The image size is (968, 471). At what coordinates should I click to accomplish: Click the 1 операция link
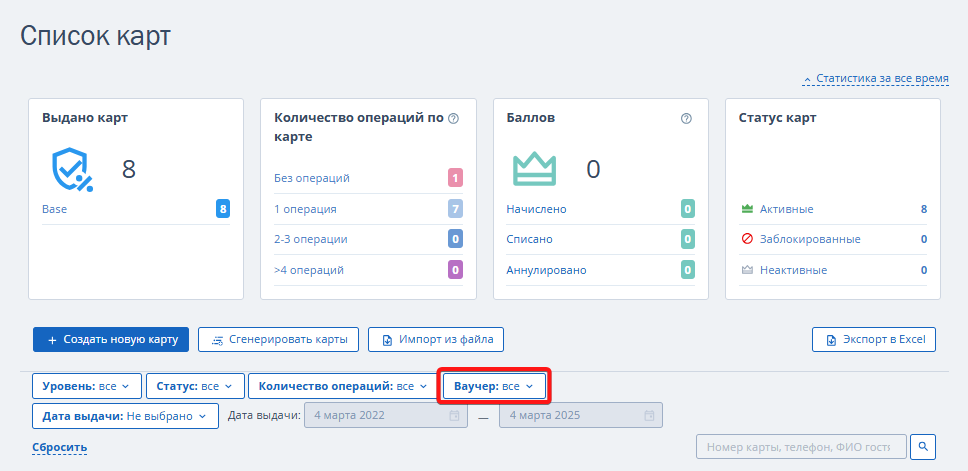coord(305,209)
